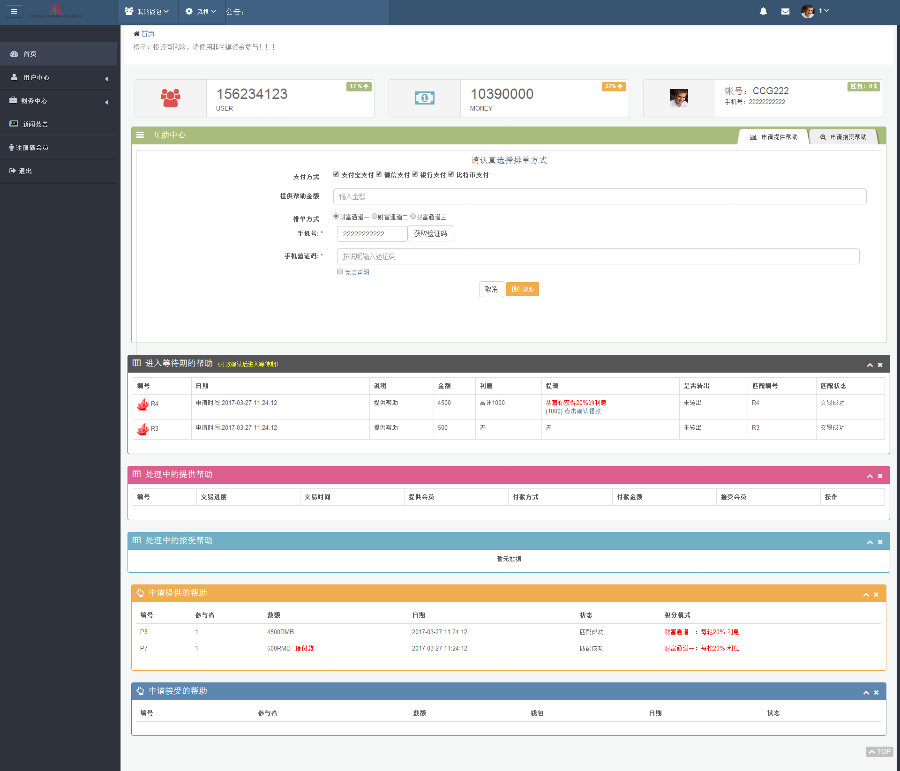This screenshot has width=900, height=771.
Task: Click the red flame icon in row R4
Action: click(x=142, y=405)
